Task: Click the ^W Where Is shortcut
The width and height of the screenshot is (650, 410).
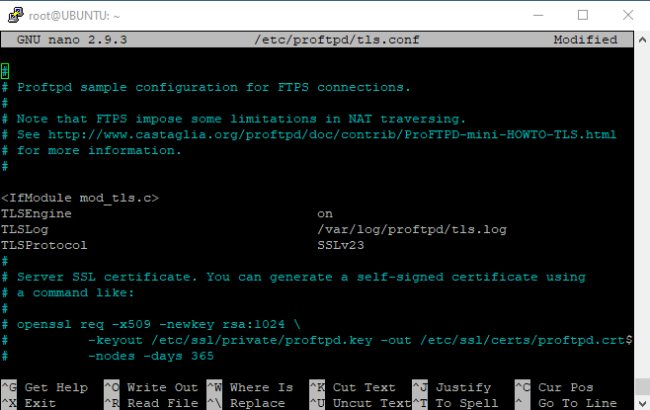Action: click(250, 387)
